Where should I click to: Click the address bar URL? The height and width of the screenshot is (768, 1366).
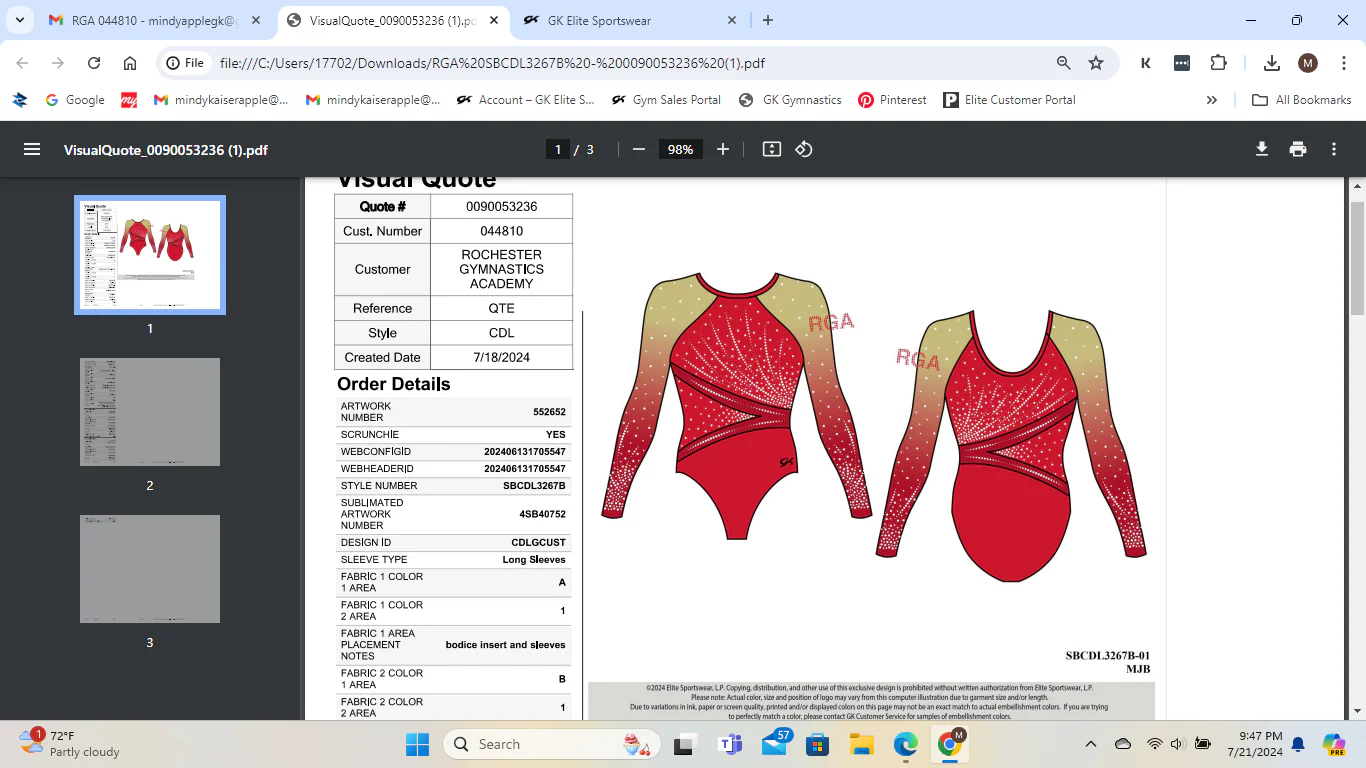(492, 63)
